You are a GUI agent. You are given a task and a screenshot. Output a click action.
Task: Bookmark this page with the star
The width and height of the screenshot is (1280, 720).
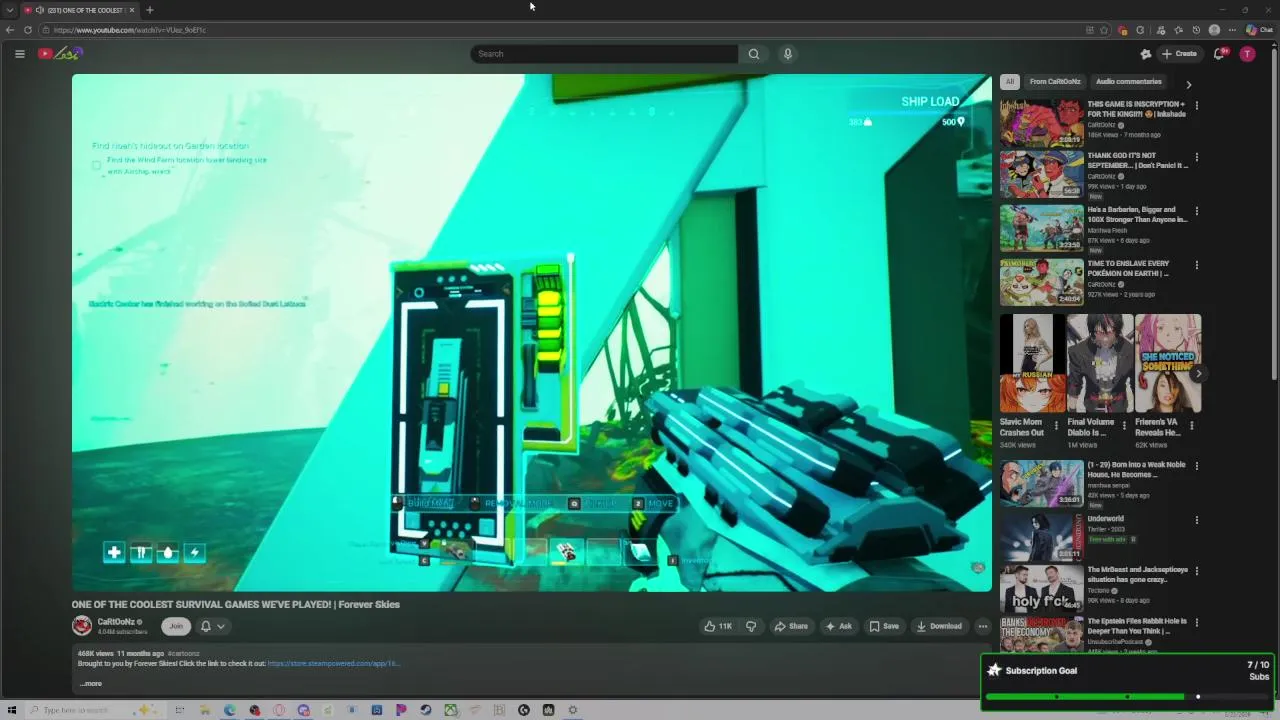click(x=1104, y=30)
